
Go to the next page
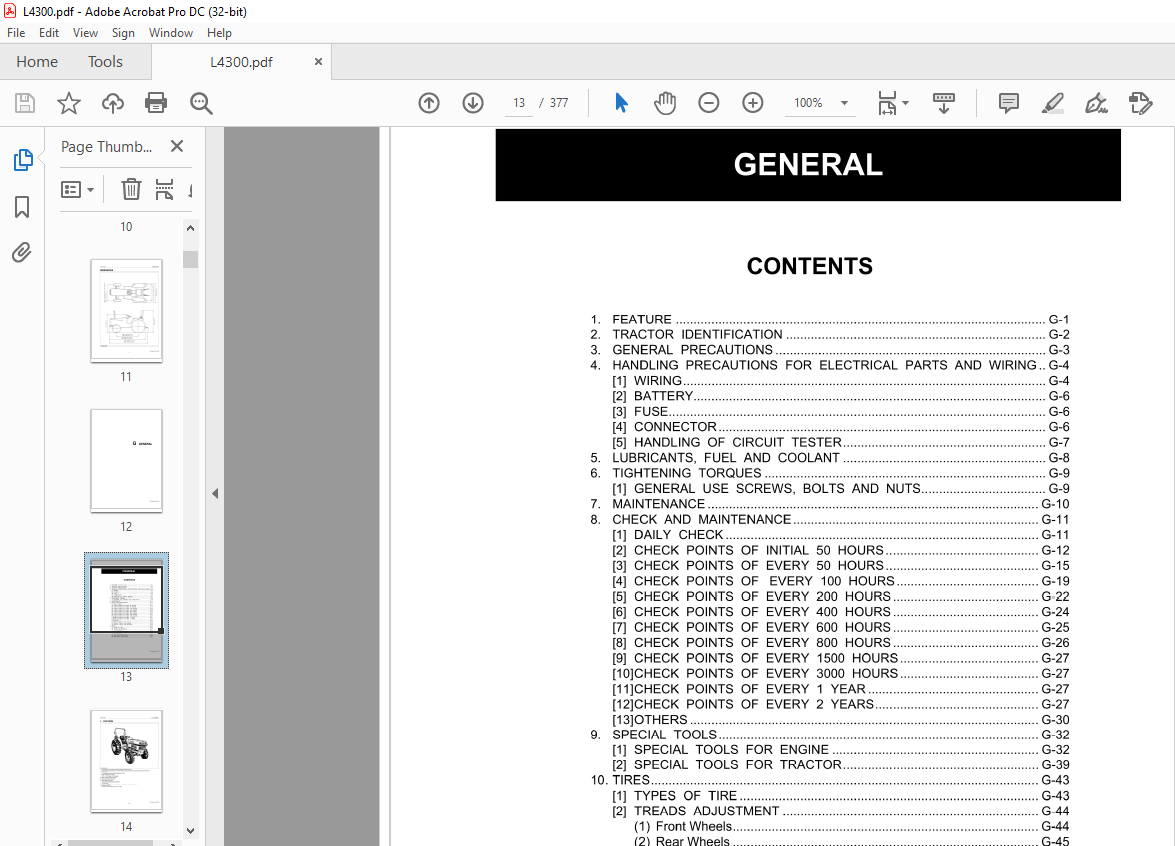[473, 103]
